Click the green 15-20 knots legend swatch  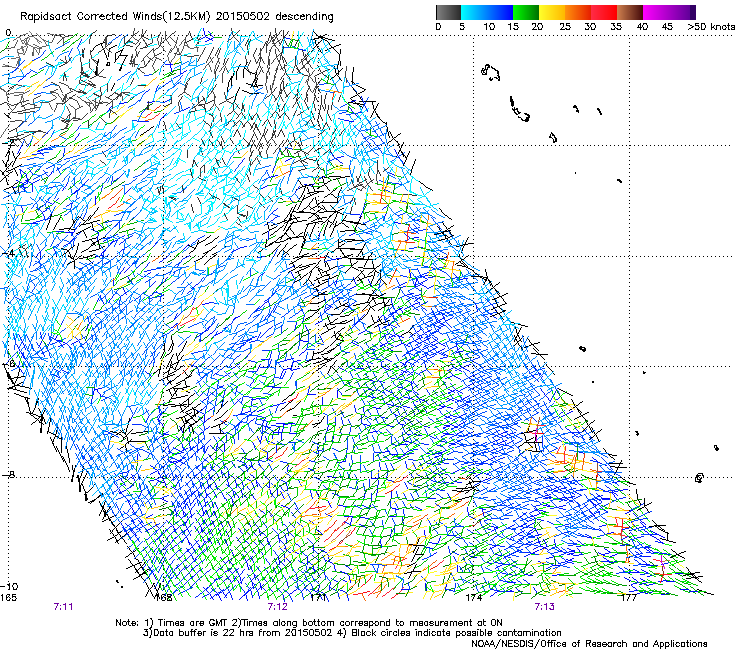(x=526, y=12)
